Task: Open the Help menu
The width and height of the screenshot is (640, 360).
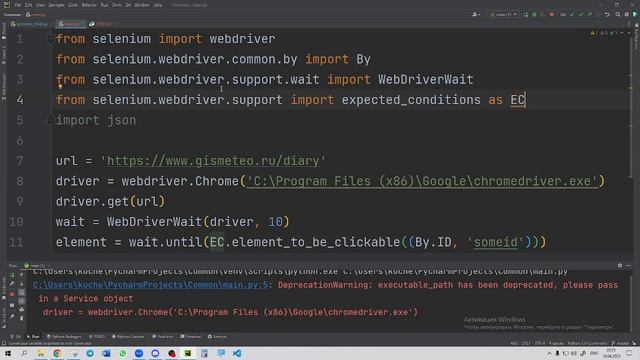Action: (x=158, y=5)
